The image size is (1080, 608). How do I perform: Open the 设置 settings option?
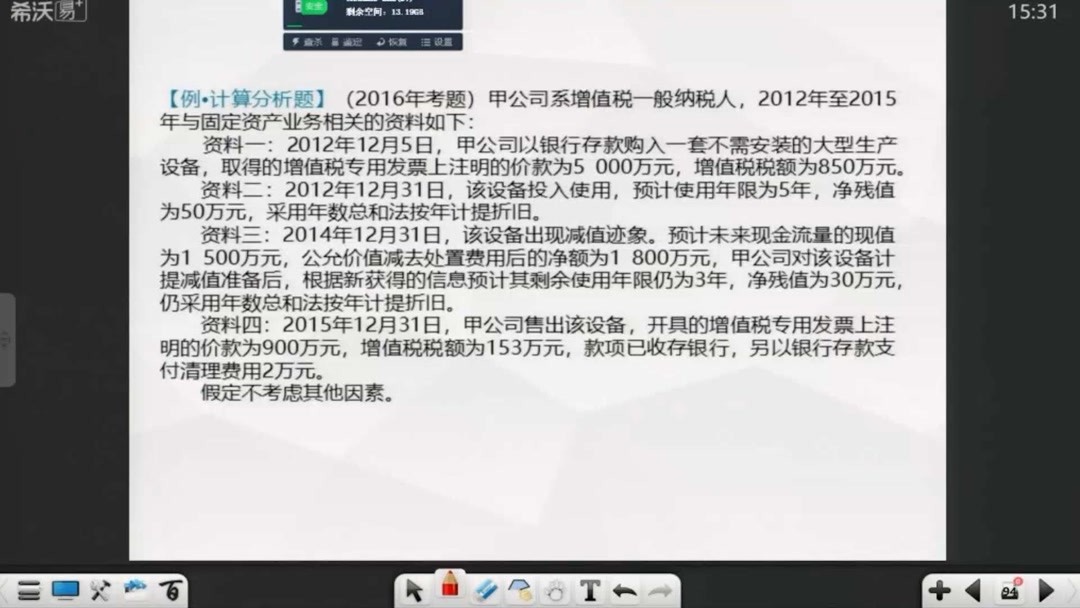coord(437,42)
